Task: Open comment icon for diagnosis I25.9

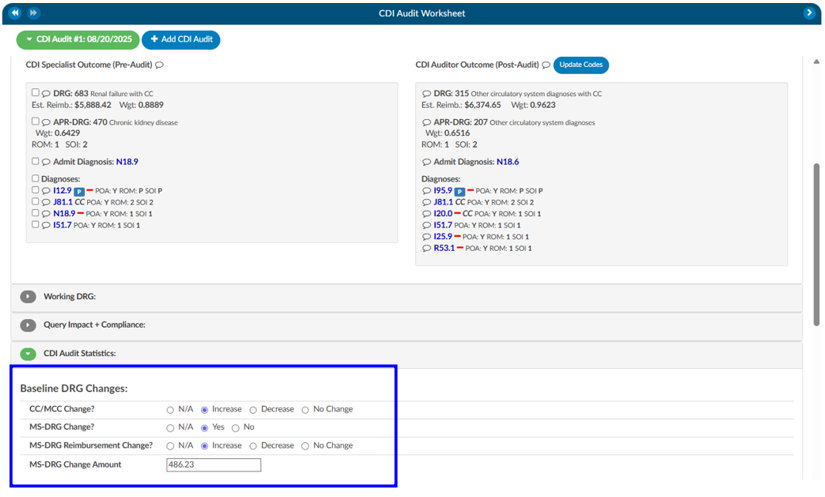Action: click(427, 237)
